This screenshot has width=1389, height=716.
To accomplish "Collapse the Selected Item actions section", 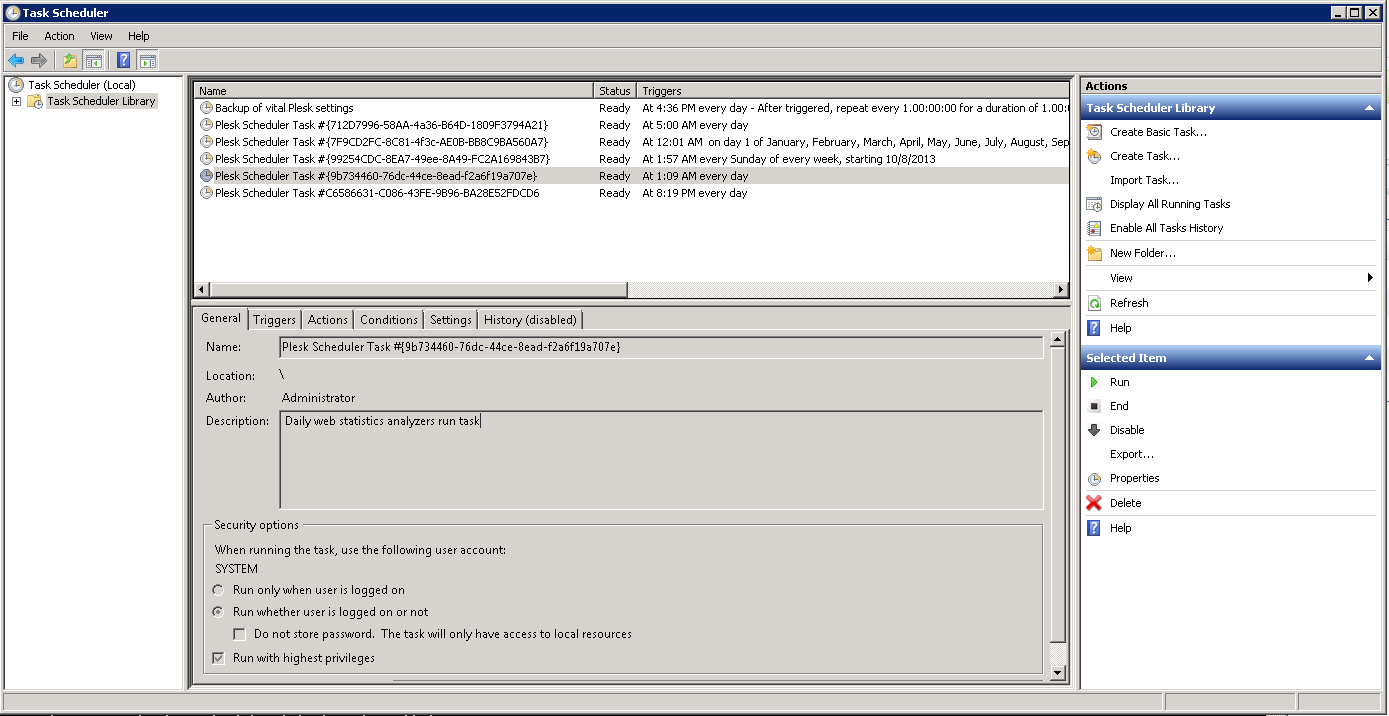I will coord(1369,358).
